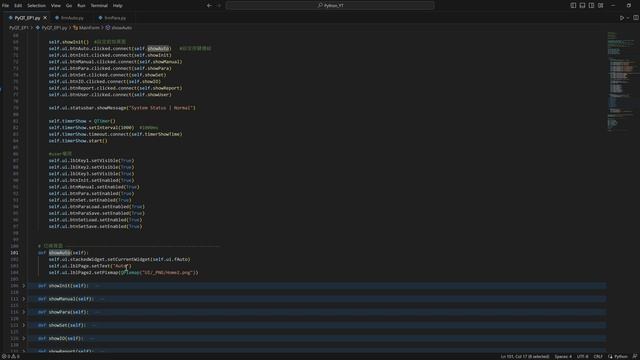The height and width of the screenshot is (360, 640).
Task: Click the setCurrentWidget line on line 102
Action: 119,259
